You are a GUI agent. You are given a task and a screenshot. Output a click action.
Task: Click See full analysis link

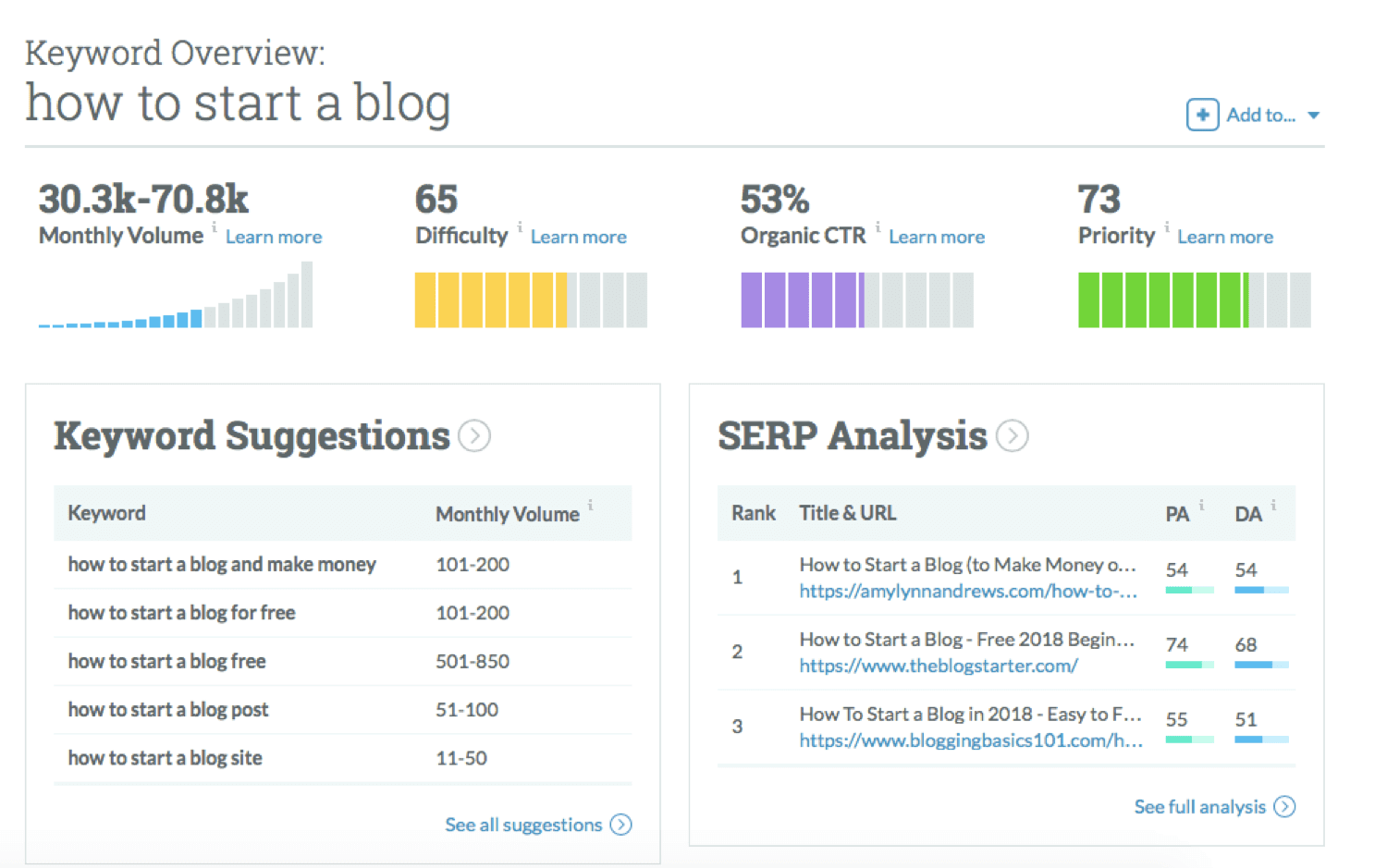click(1199, 807)
